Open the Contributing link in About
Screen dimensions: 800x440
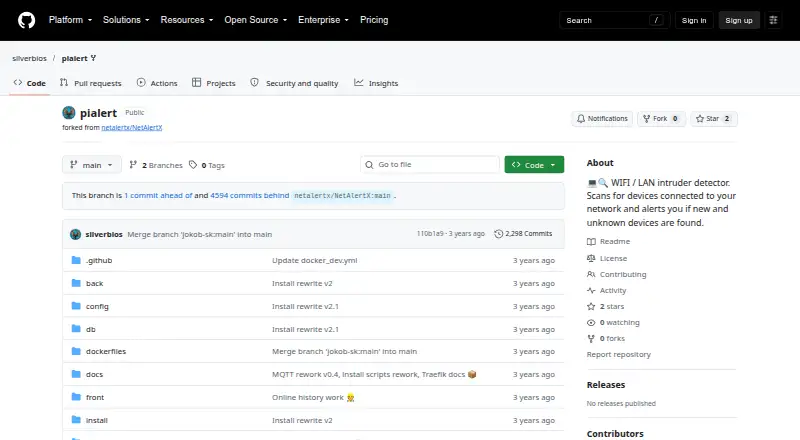[617, 274]
